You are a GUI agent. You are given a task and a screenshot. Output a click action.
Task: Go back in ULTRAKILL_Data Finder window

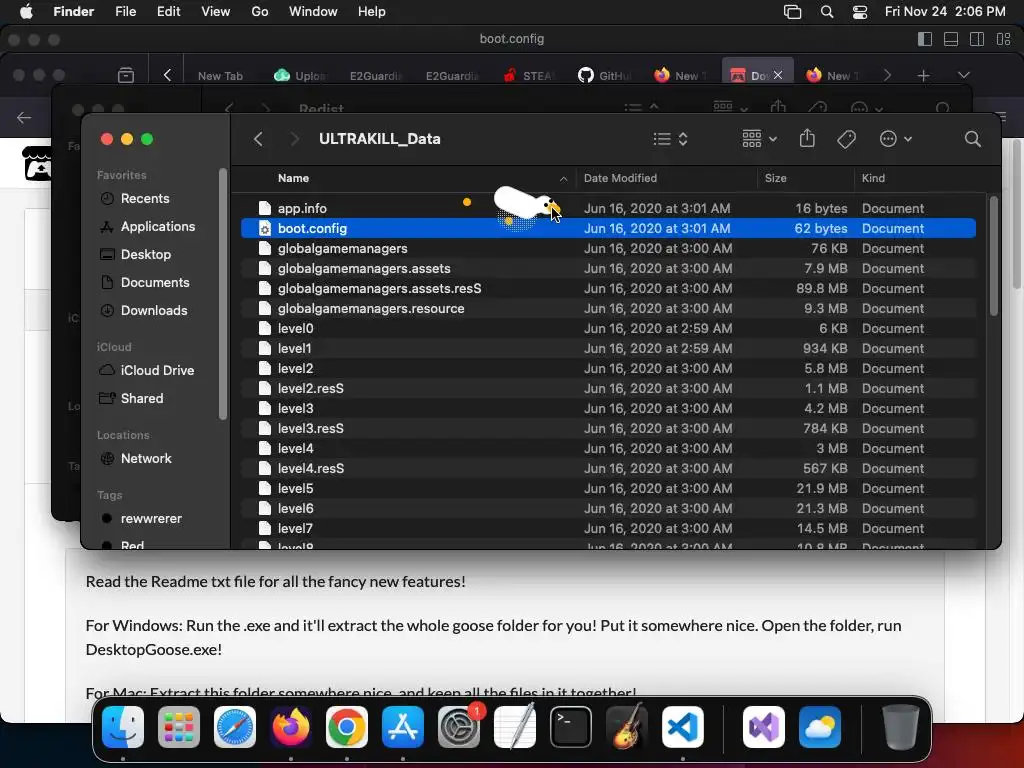259,139
